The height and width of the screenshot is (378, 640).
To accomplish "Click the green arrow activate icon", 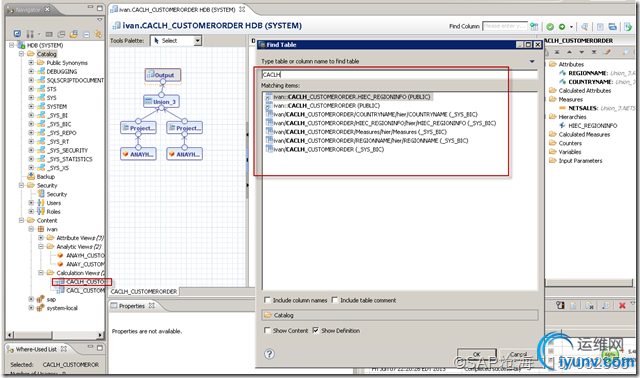I will pos(562,27).
